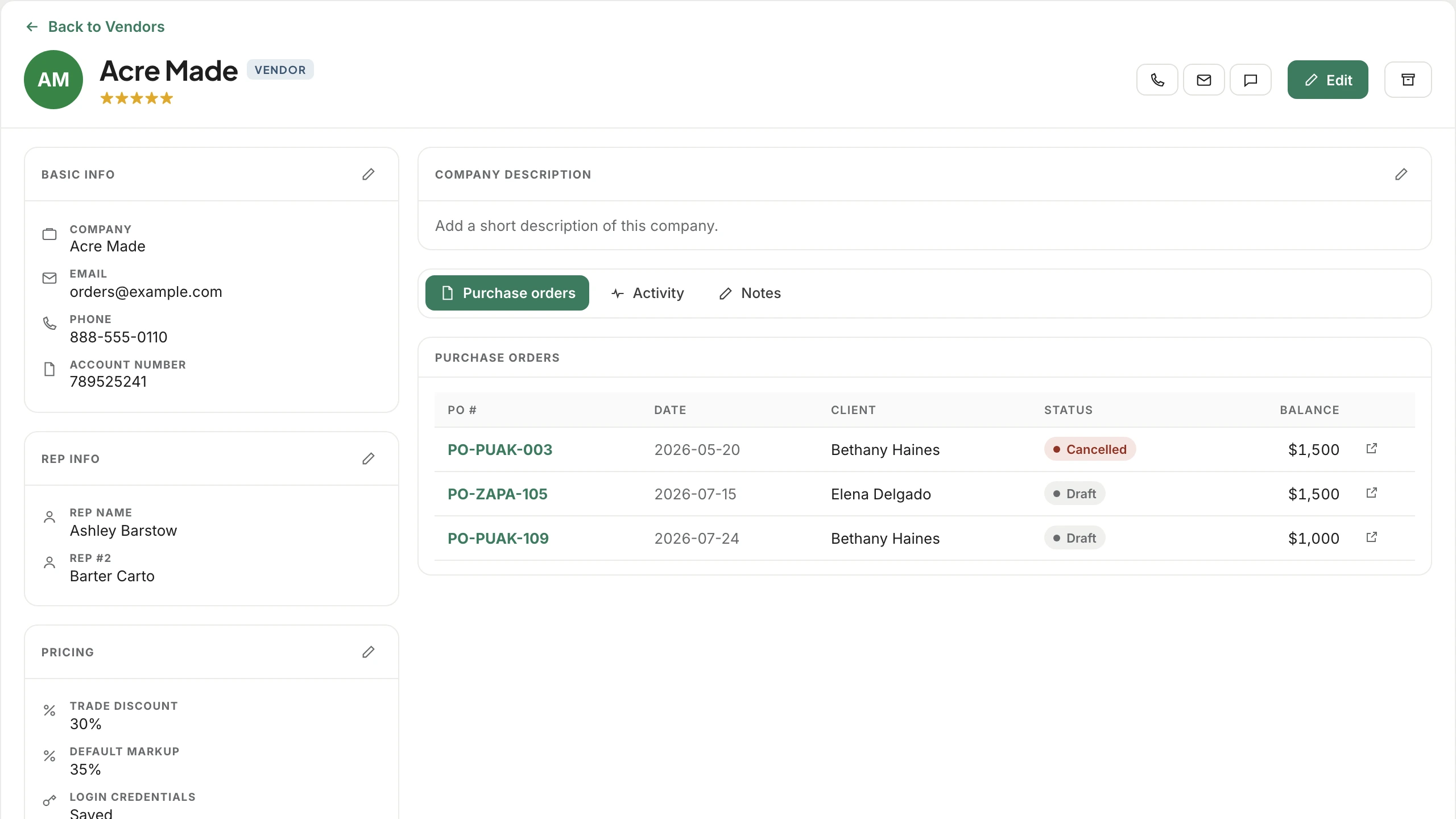
Task: Click the 35% default markup value
Action: 85,770
